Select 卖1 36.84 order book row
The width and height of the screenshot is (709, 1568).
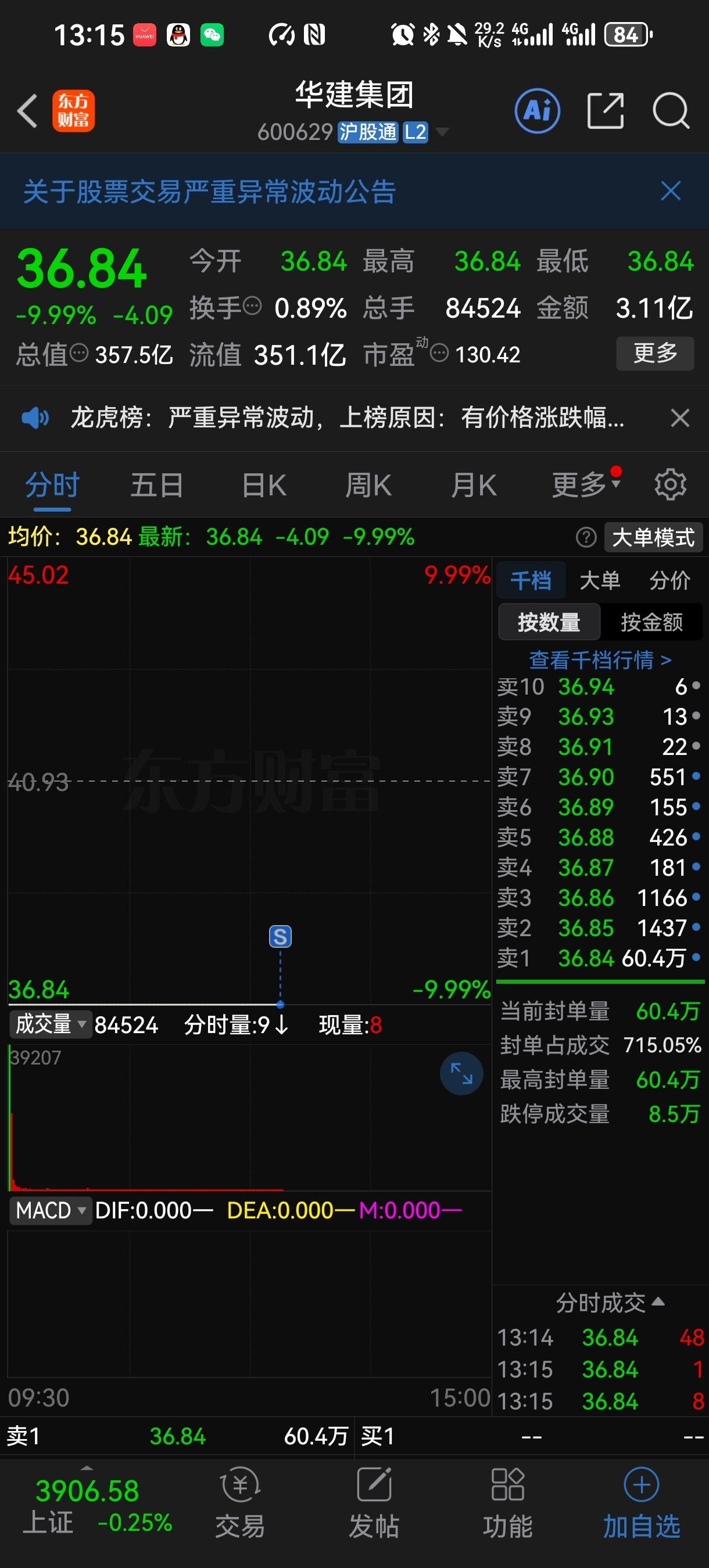point(599,958)
